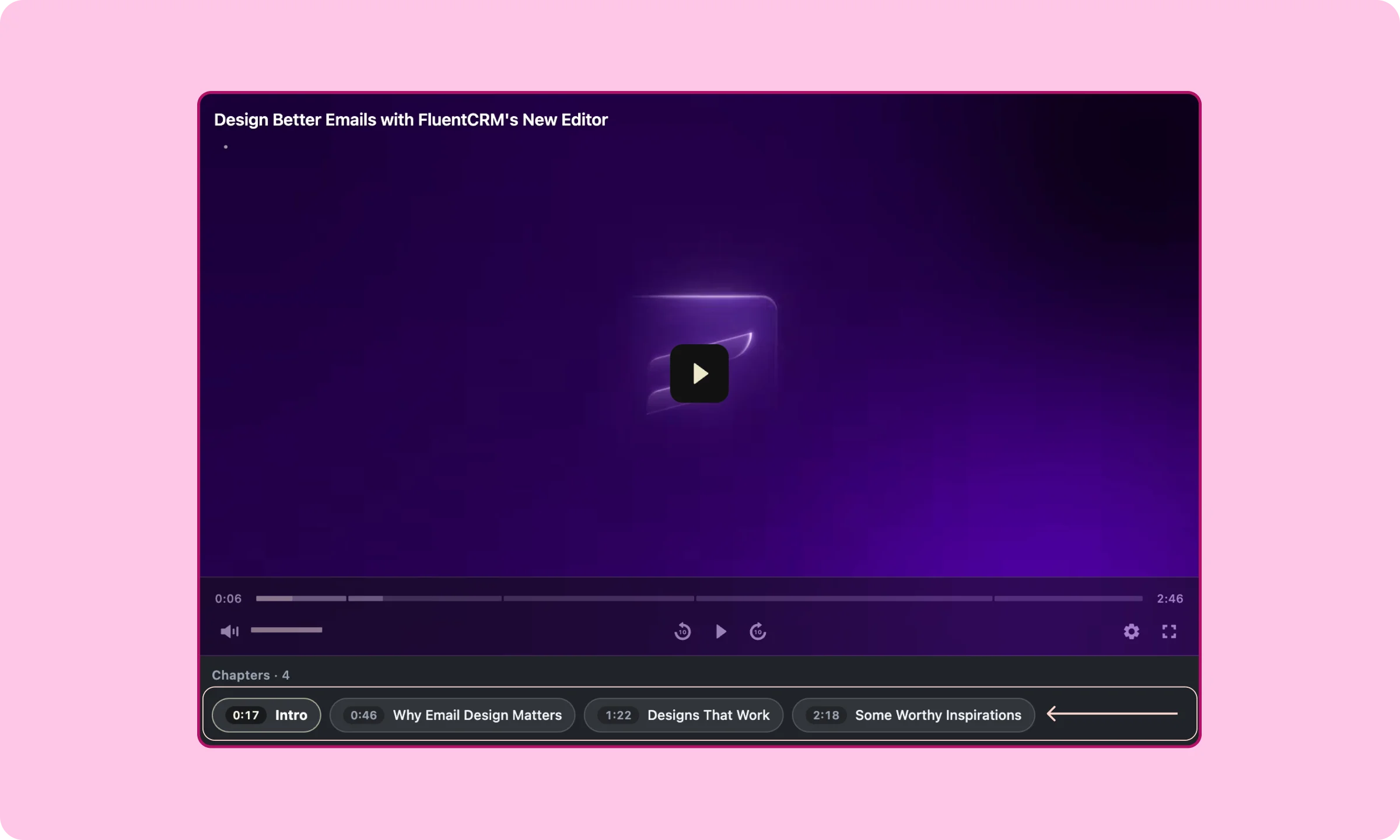Jump to the Intro chapter
1400x840 pixels.
coord(267,715)
